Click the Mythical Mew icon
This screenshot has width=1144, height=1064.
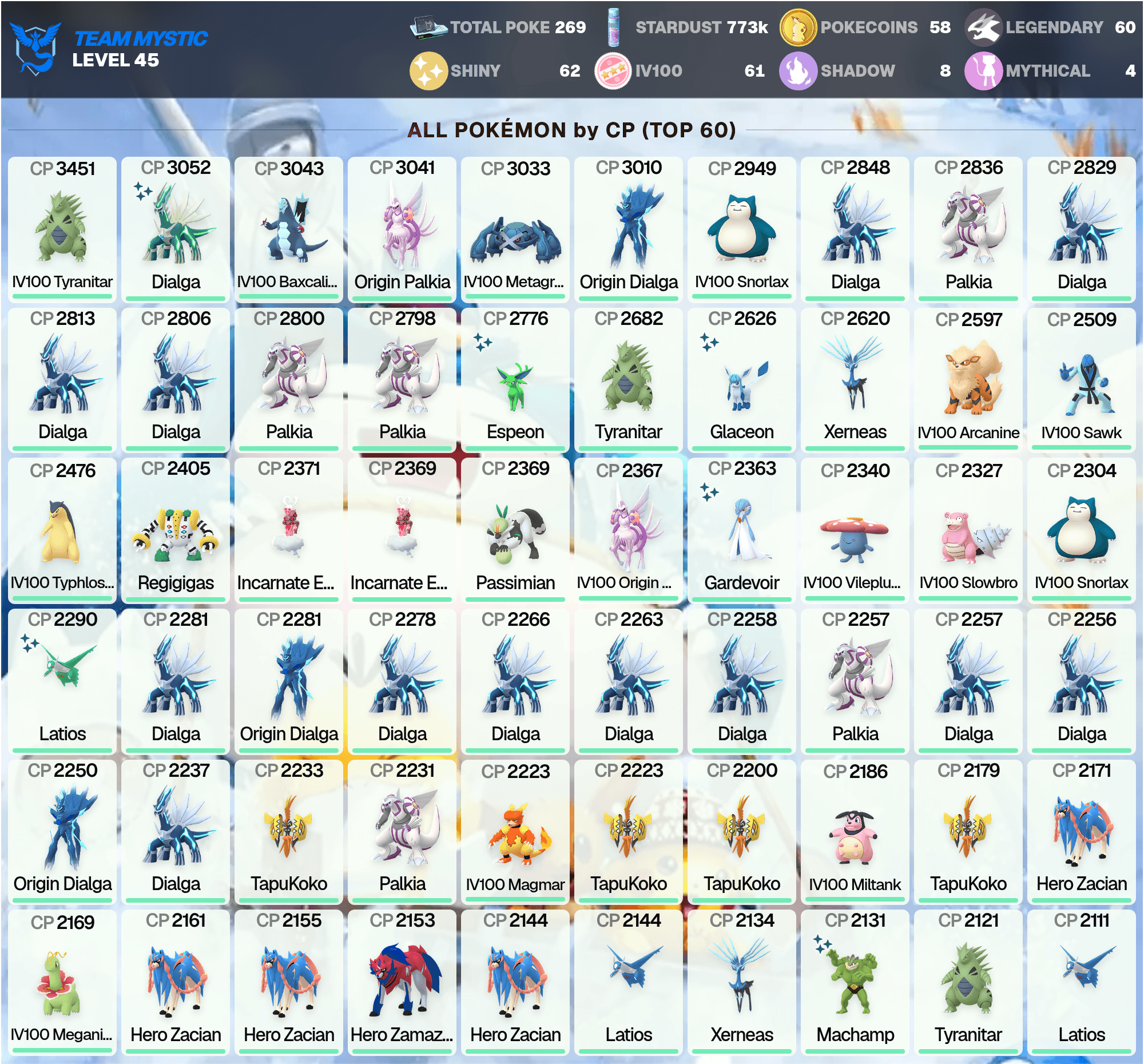click(x=983, y=71)
